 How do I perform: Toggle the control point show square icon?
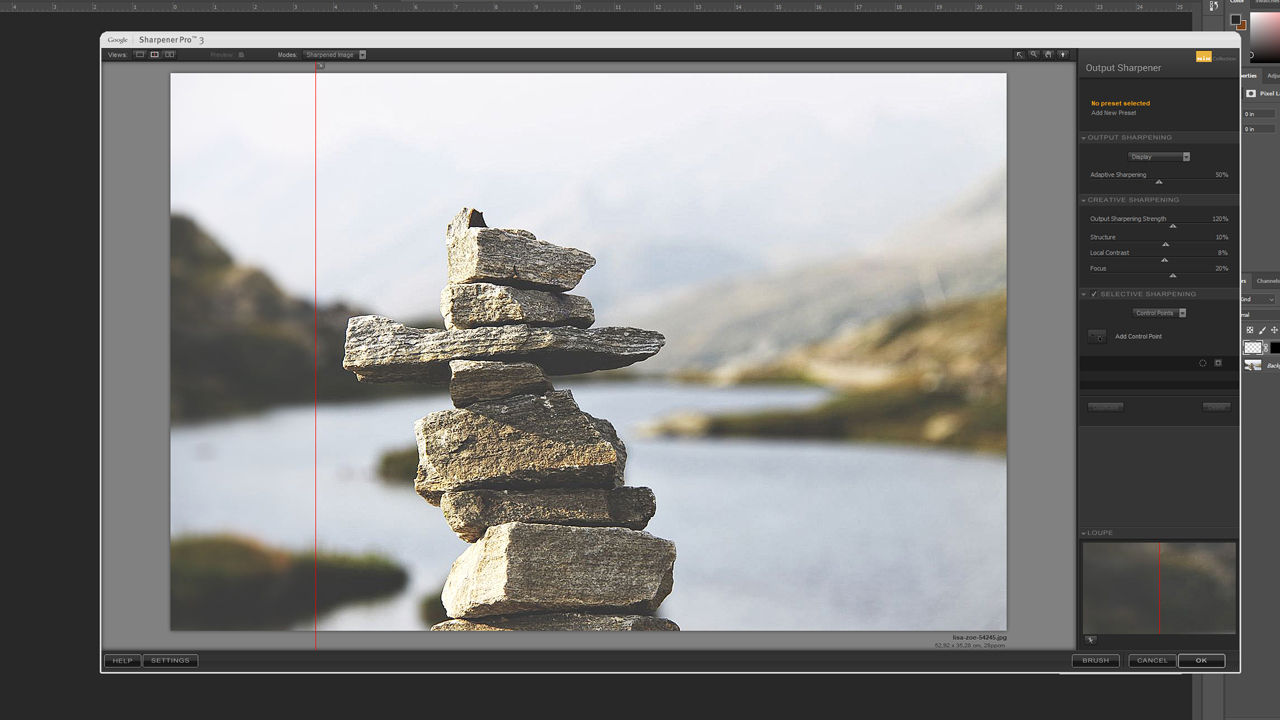(1218, 363)
